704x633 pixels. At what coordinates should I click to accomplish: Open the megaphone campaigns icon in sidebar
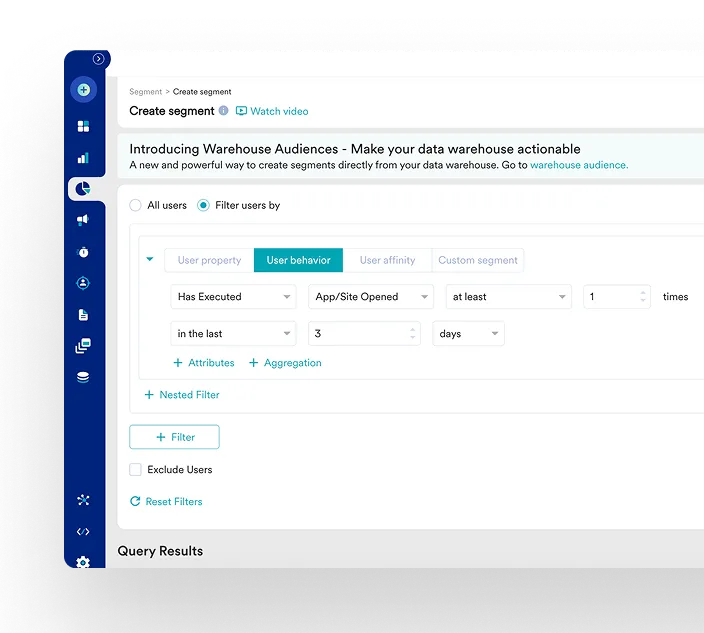click(83, 220)
